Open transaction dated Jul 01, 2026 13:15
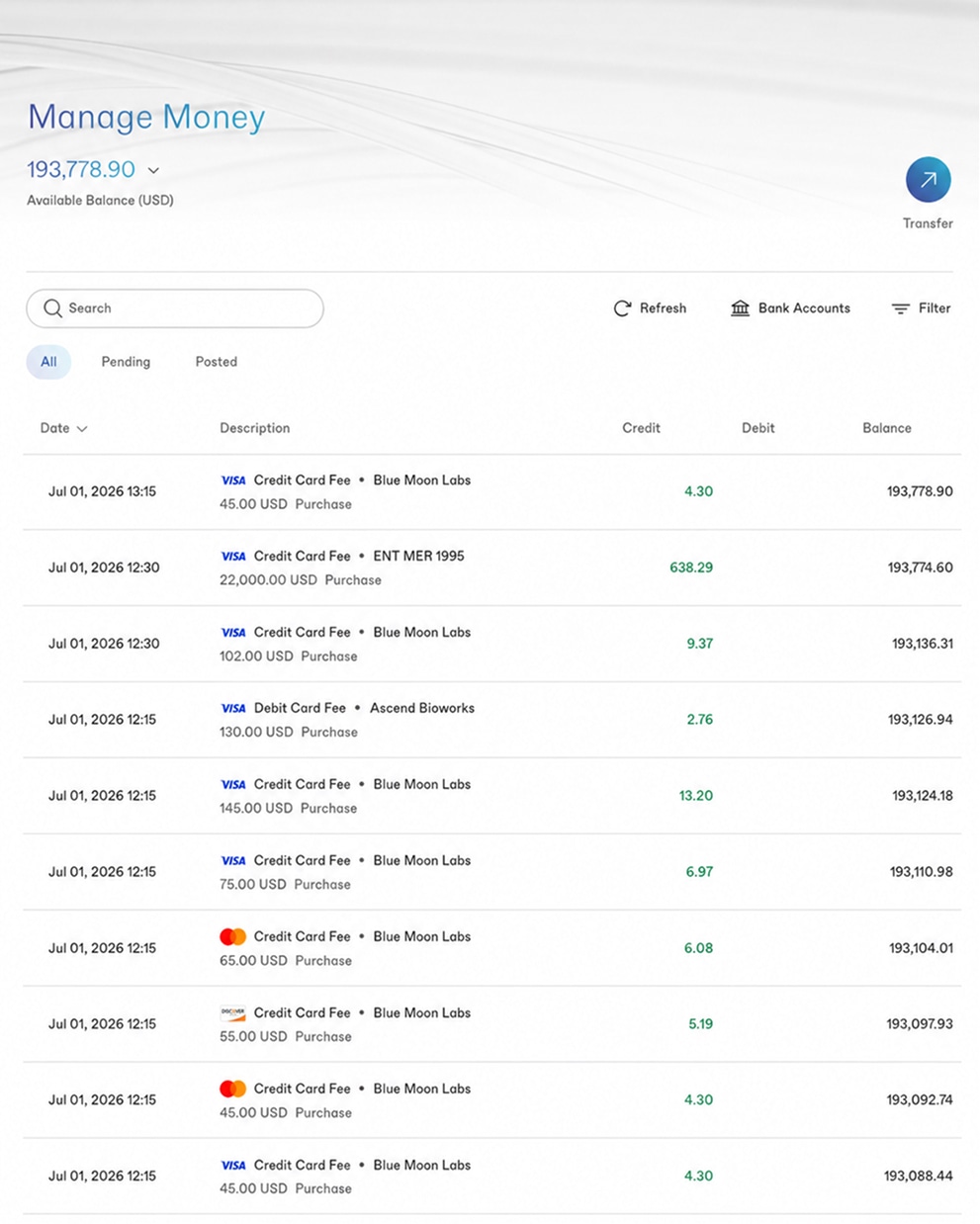980x1224 pixels. pos(492,492)
